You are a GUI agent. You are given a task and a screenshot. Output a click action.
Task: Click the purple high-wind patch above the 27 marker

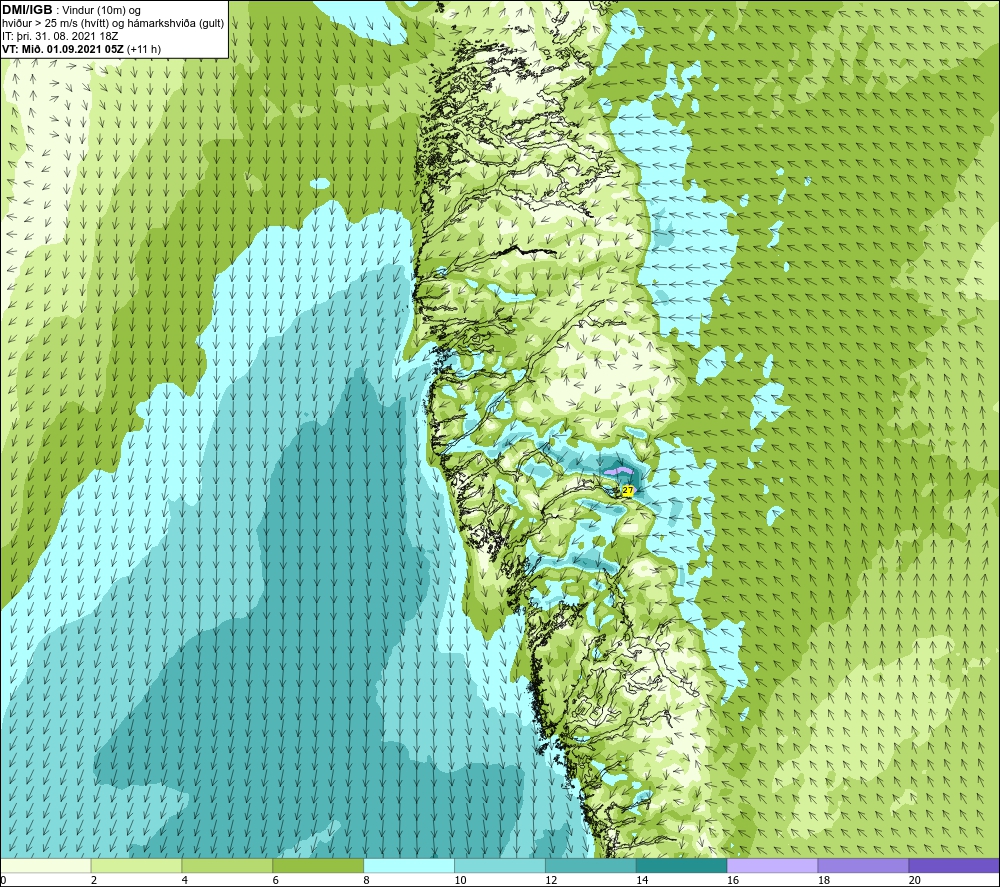click(619, 471)
